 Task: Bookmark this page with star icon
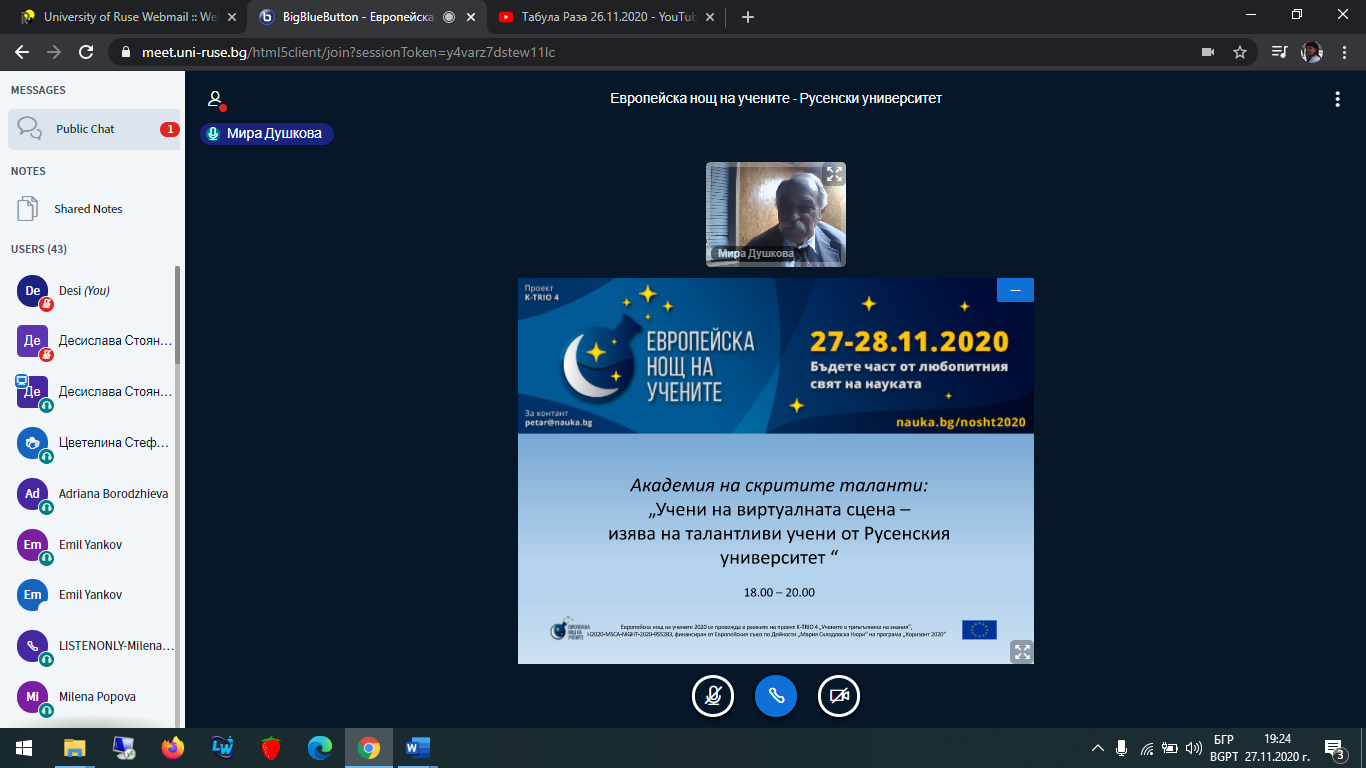tap(1240, 52)
